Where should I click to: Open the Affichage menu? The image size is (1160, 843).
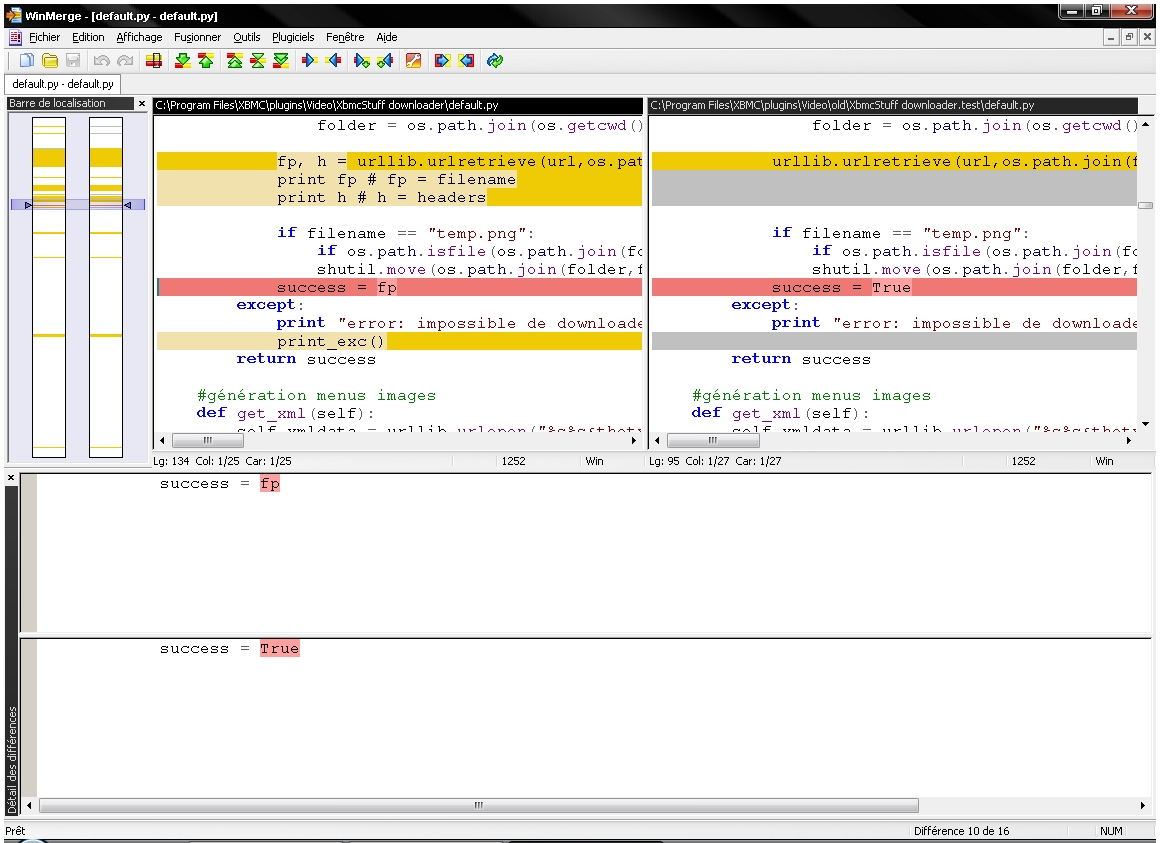tap(139, 37)
